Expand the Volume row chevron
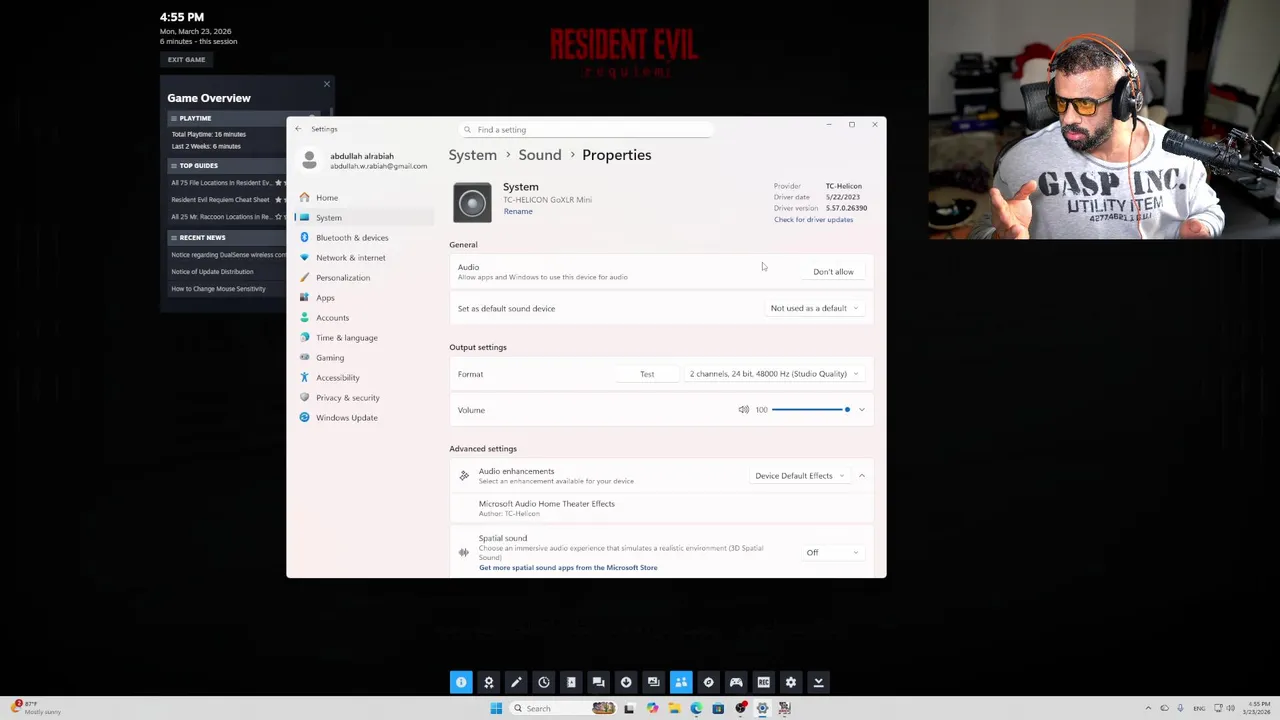1280x720 pixels. pyautogui.click(x=861, y=410)
